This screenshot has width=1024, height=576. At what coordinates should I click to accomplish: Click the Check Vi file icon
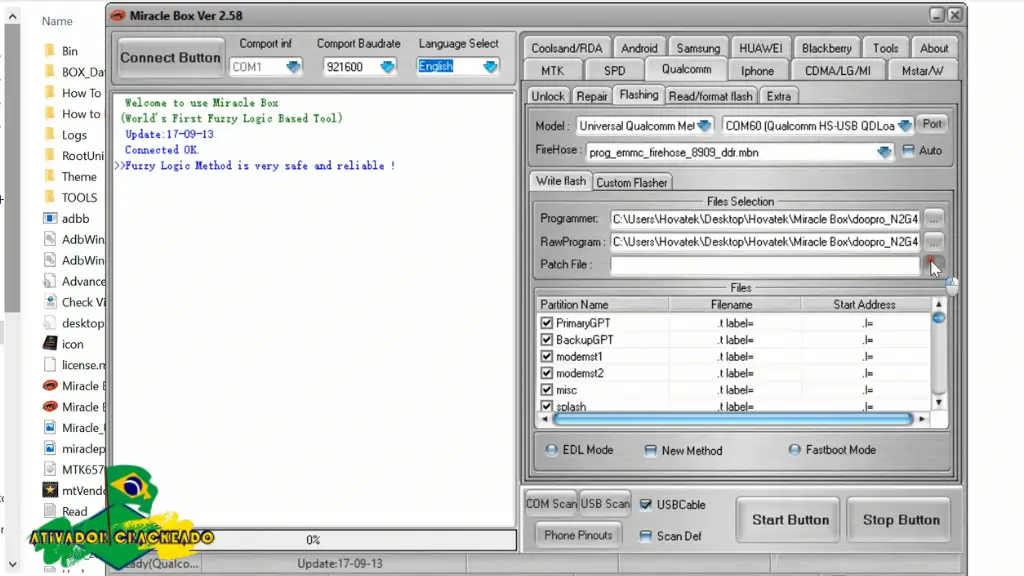point(50,302)
